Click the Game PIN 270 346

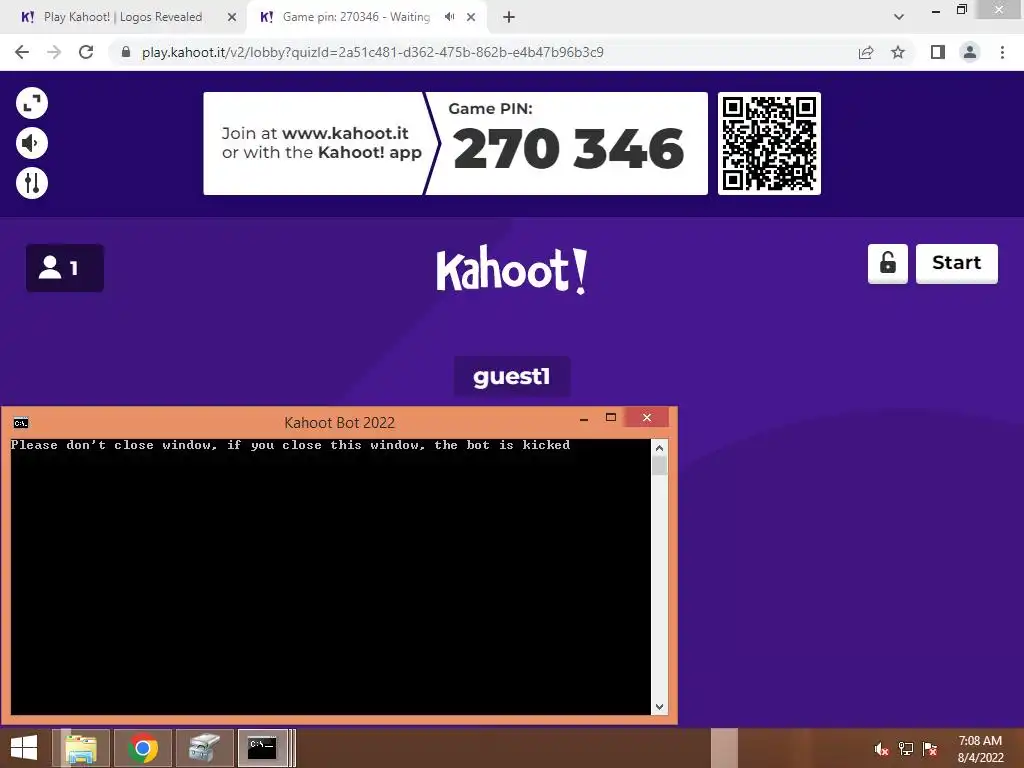(x=568, y=148)
